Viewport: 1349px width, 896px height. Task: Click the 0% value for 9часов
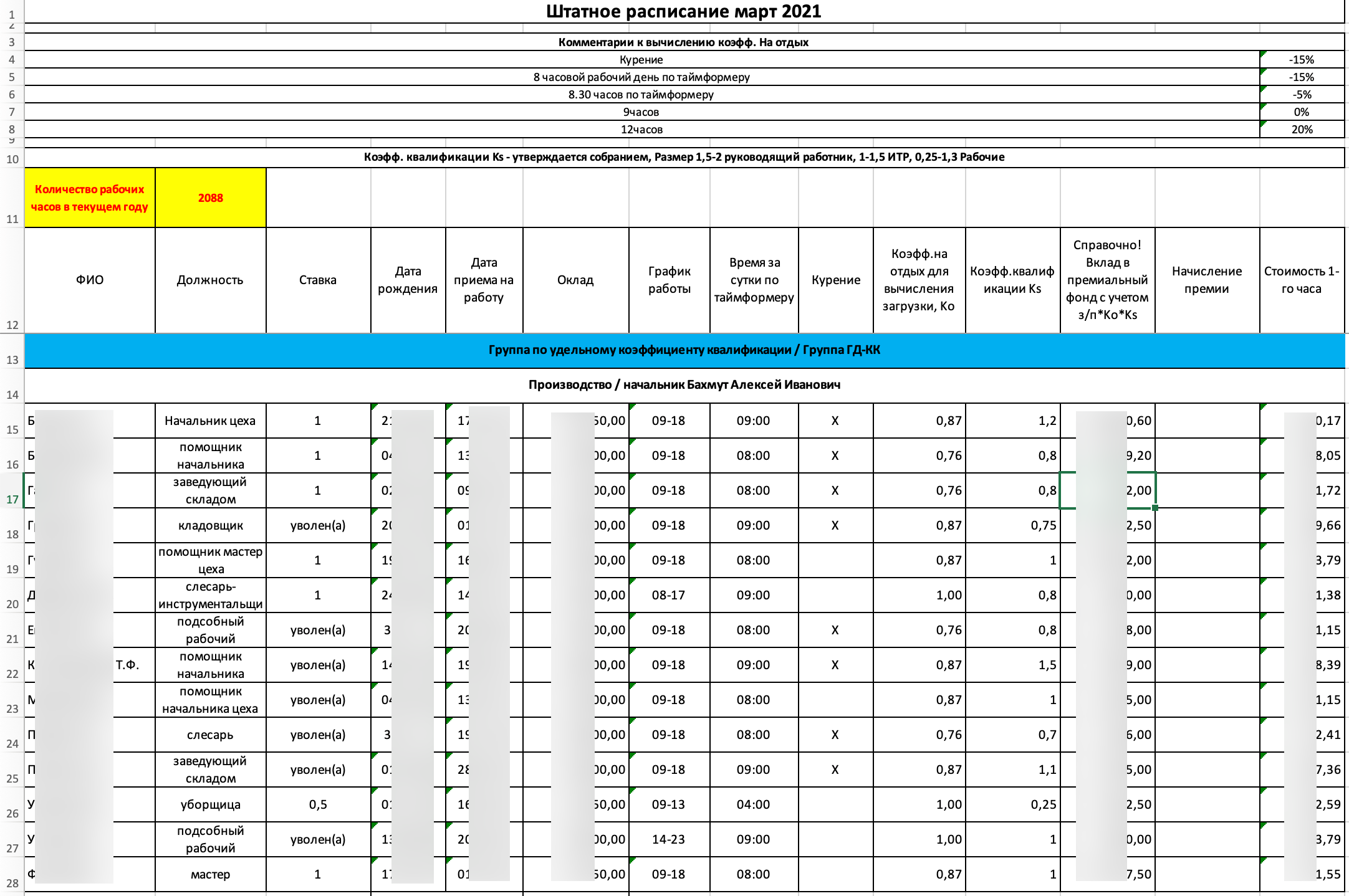point(1302,112)
